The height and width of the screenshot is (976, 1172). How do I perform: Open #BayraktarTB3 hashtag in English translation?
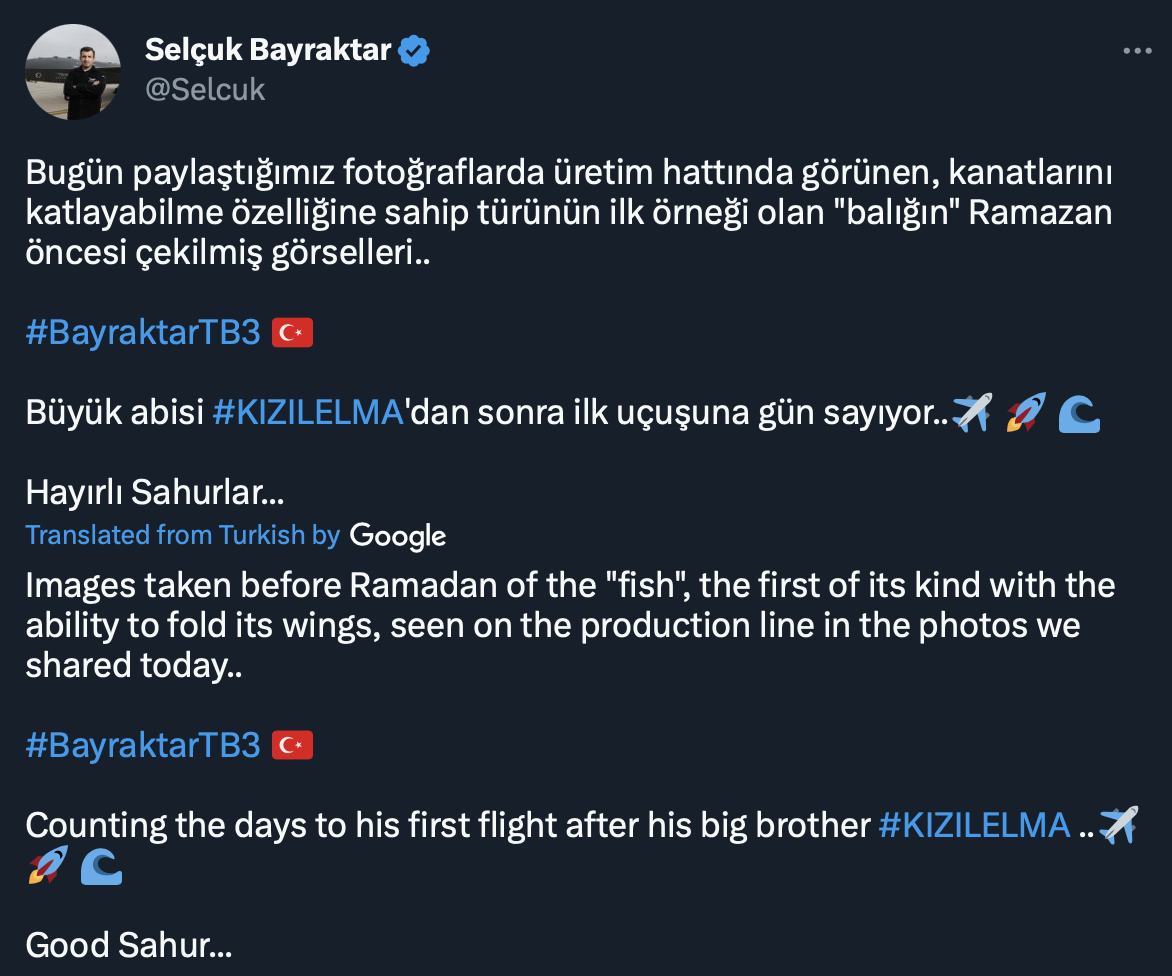pyautogui.click(x=143, y=745)
